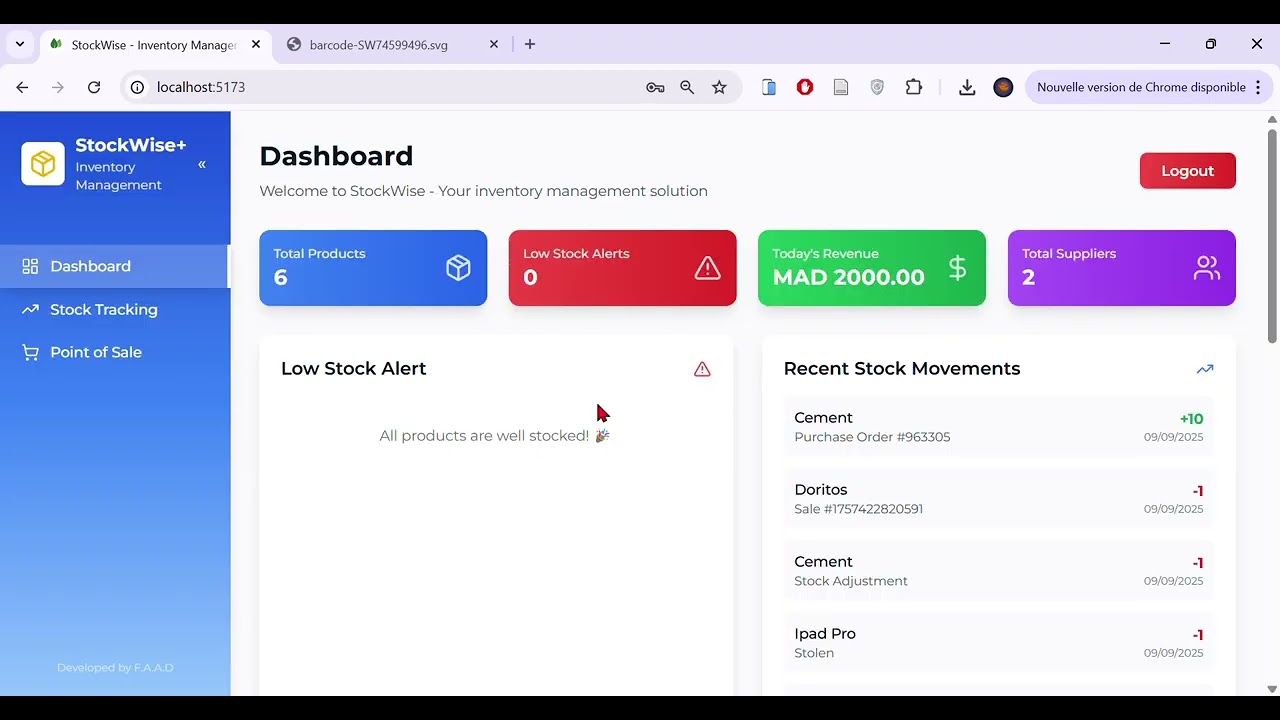Click the Low Stock Alert panel warning icon
Image resolution: width=1280 pixels, height=720 pixels.
pyautogui.click(x=702, y=369)
